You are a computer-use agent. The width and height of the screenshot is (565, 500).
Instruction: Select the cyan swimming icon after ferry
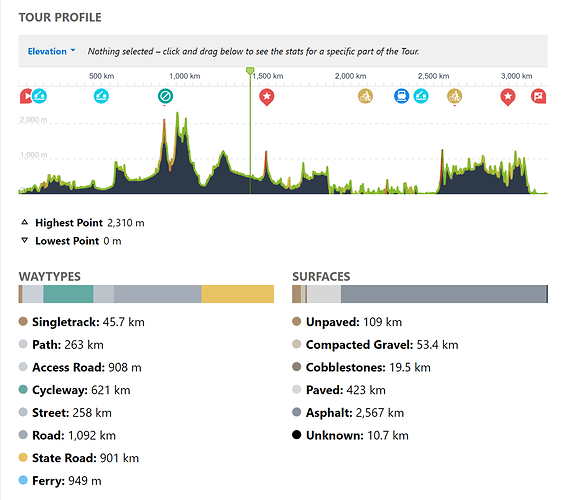pos(421,96)
